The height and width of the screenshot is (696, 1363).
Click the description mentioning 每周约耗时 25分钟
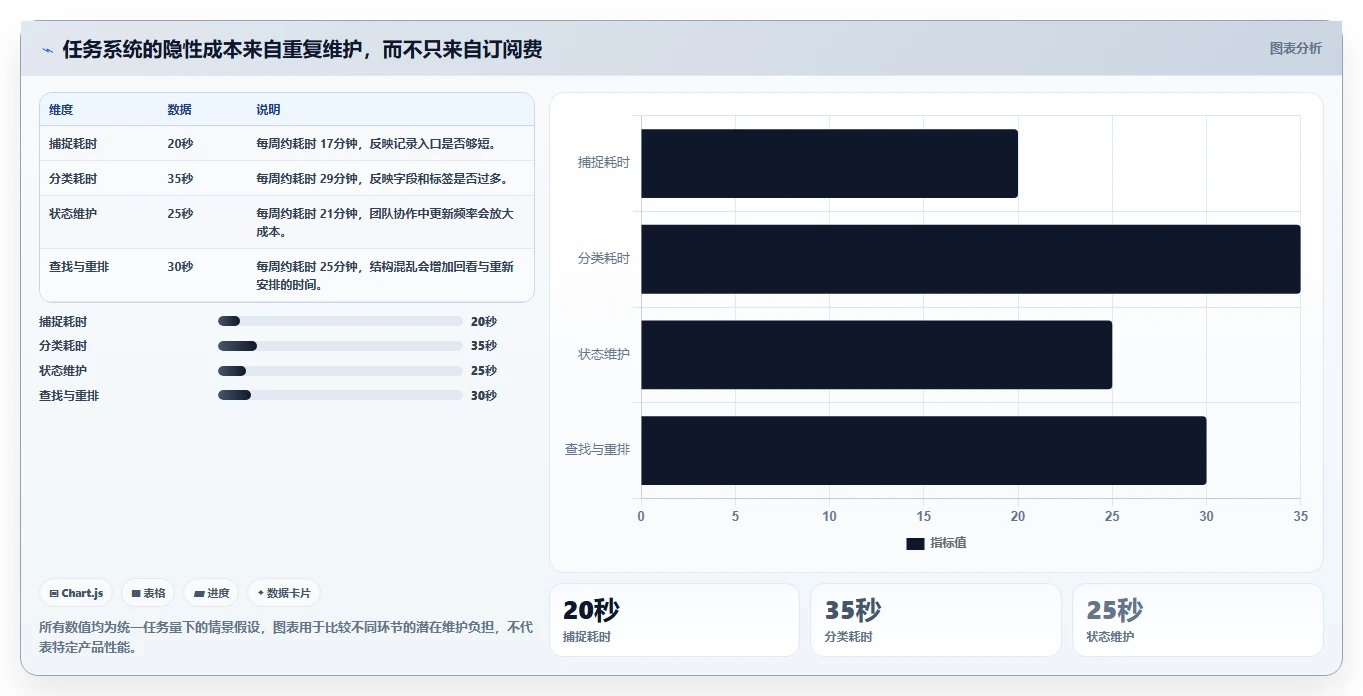pyautogui.click(x=385, y=276)
